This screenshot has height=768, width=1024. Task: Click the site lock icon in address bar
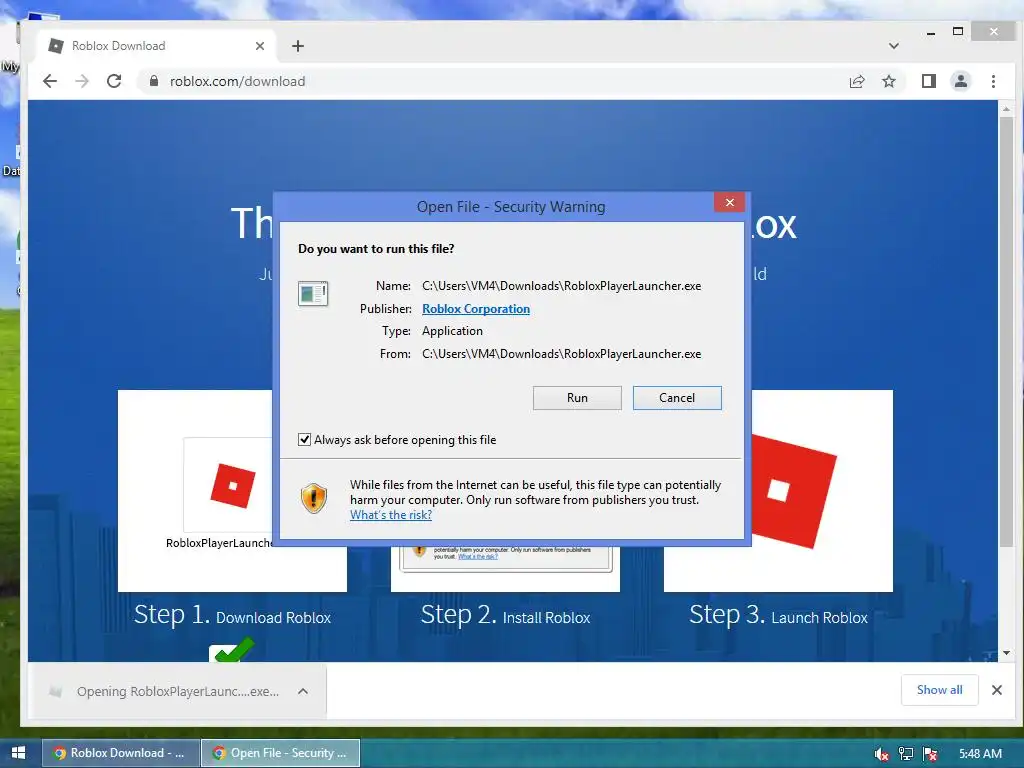(154, 81)
